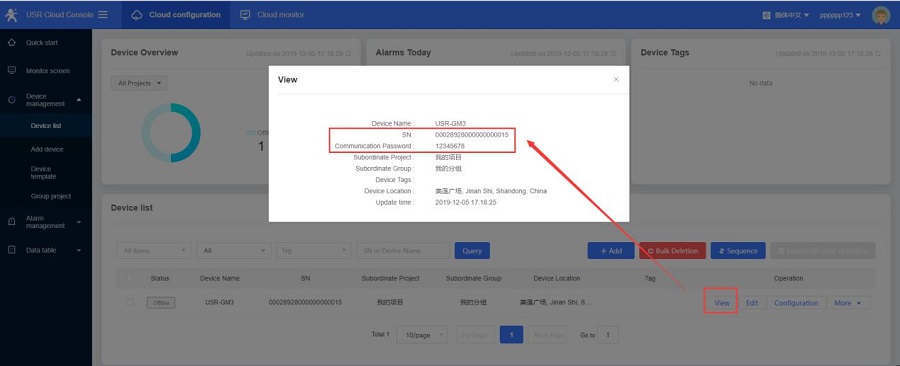Open the More dropdown for USR-GM3
This screenshot has width=900, height=366.
848,303
